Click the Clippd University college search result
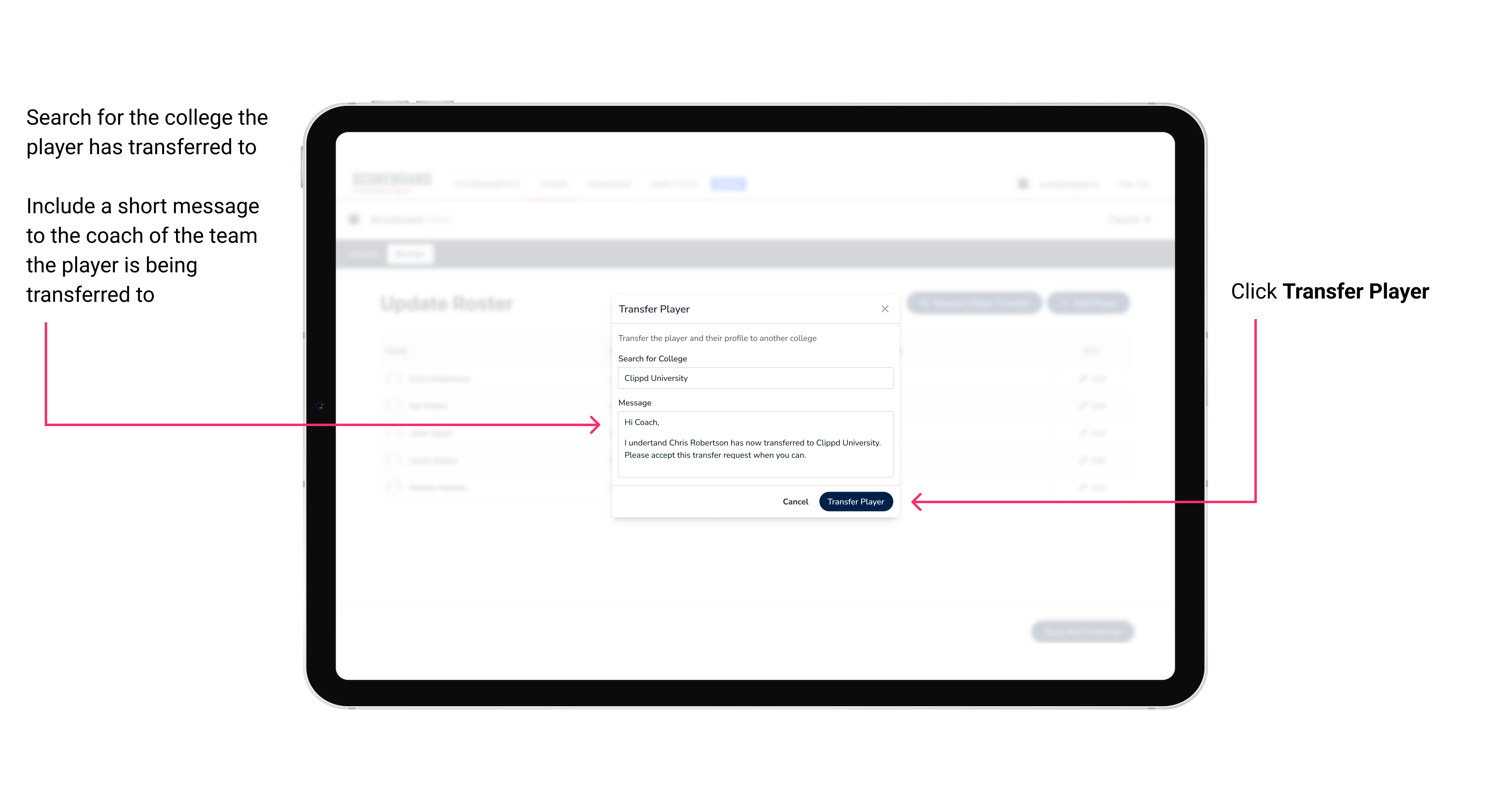Screen dimensions: 1510x812 753,378
